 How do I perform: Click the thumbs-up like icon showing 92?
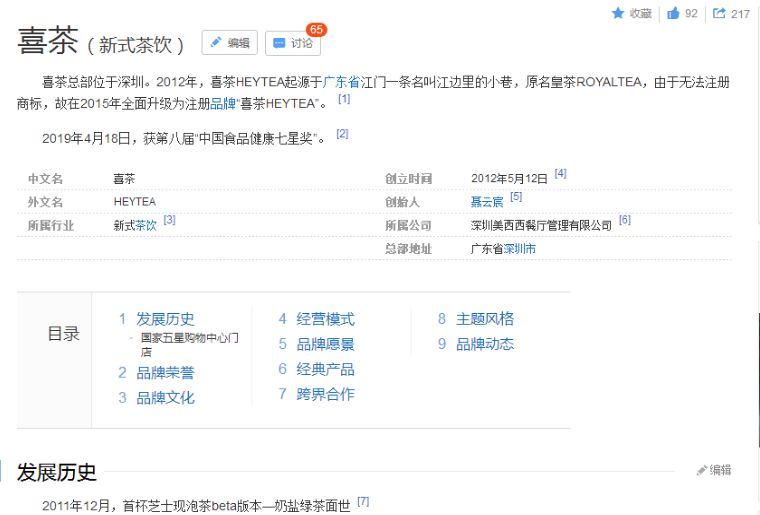click(x=673, y=13)
